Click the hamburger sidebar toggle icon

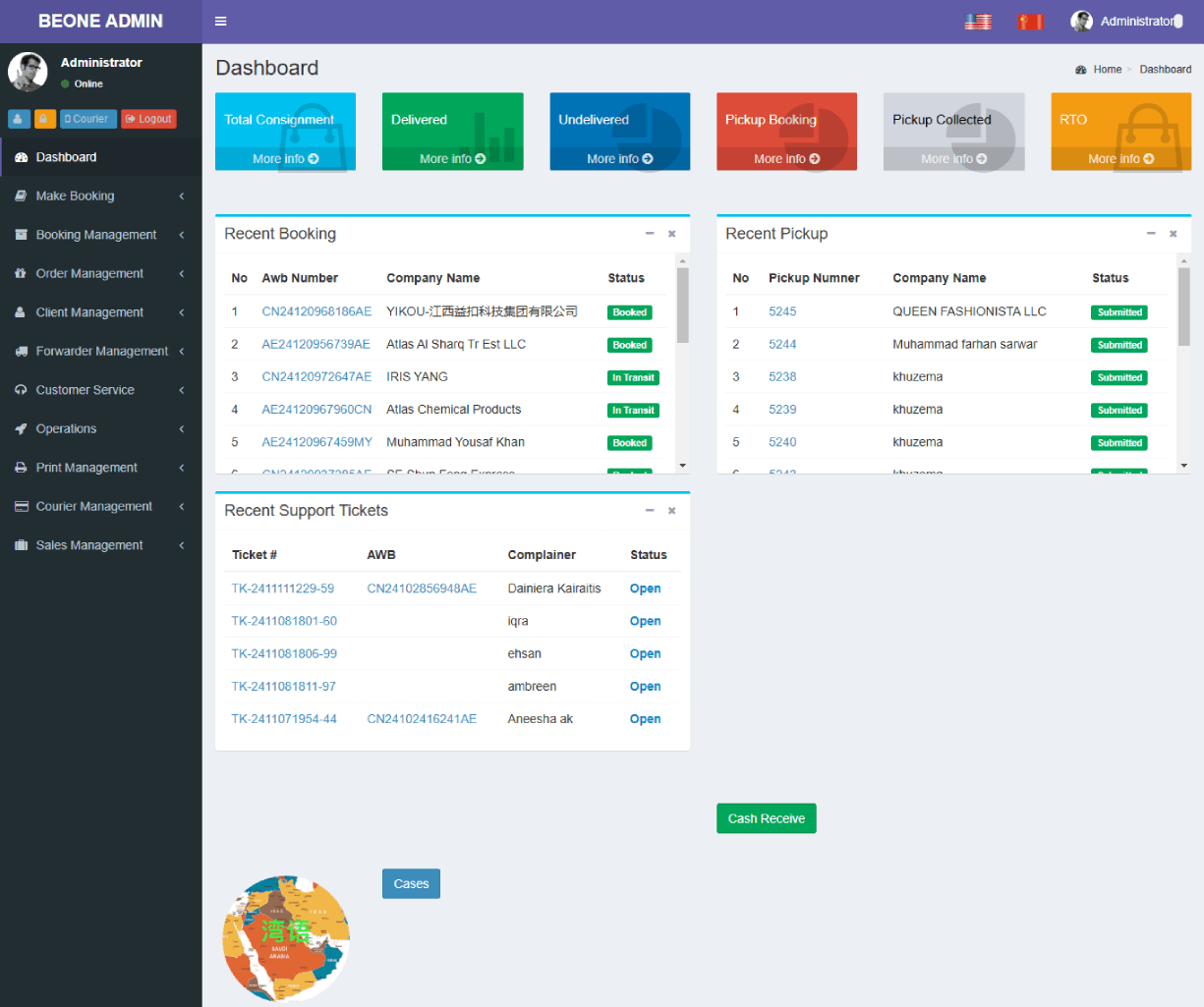[220, 22]
